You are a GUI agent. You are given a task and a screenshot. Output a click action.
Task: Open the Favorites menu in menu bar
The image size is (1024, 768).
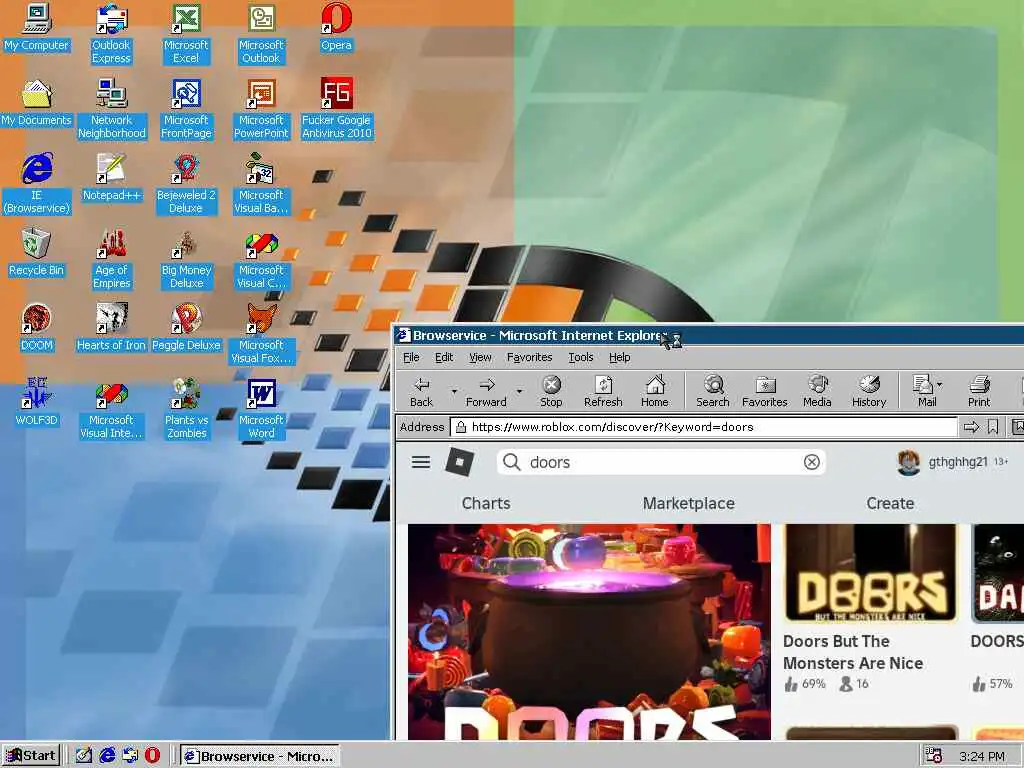click(x=530, y=357)
